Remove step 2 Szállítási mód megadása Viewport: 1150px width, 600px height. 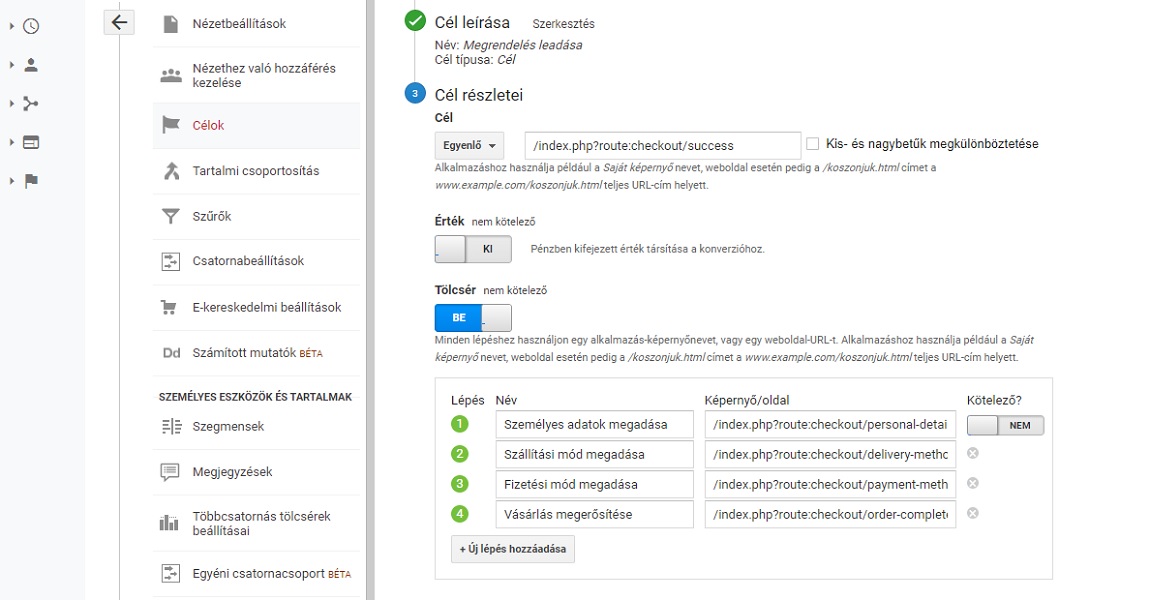click(x=972, y=454)
